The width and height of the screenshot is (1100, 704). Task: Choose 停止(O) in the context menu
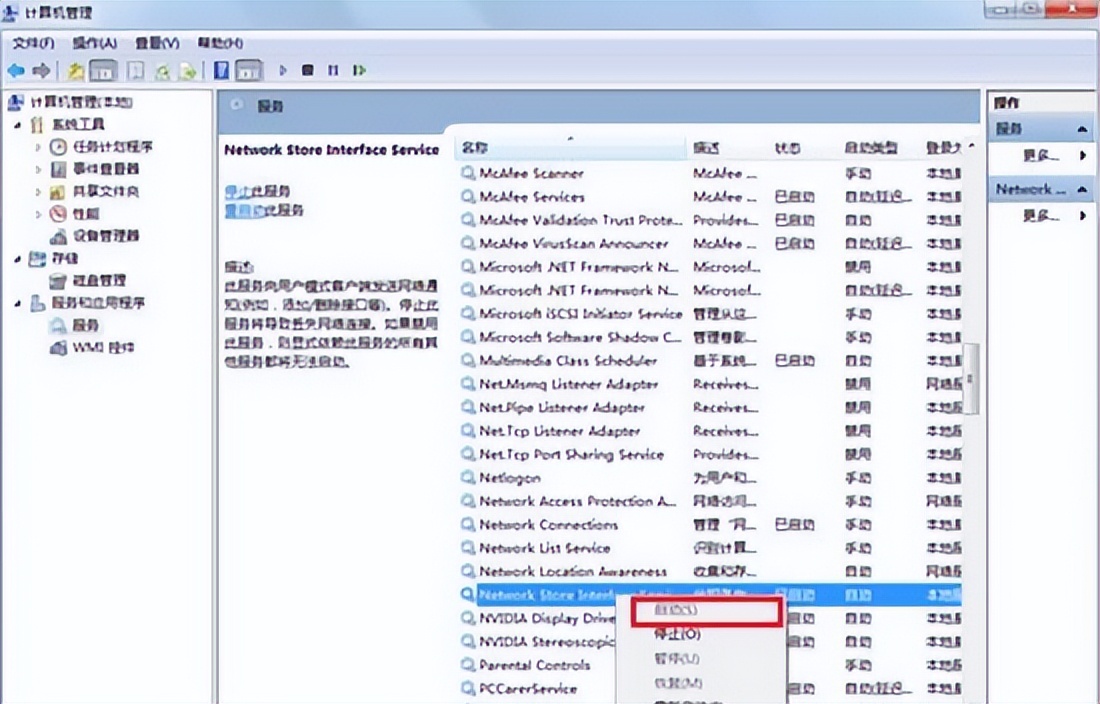coord(677,634)
